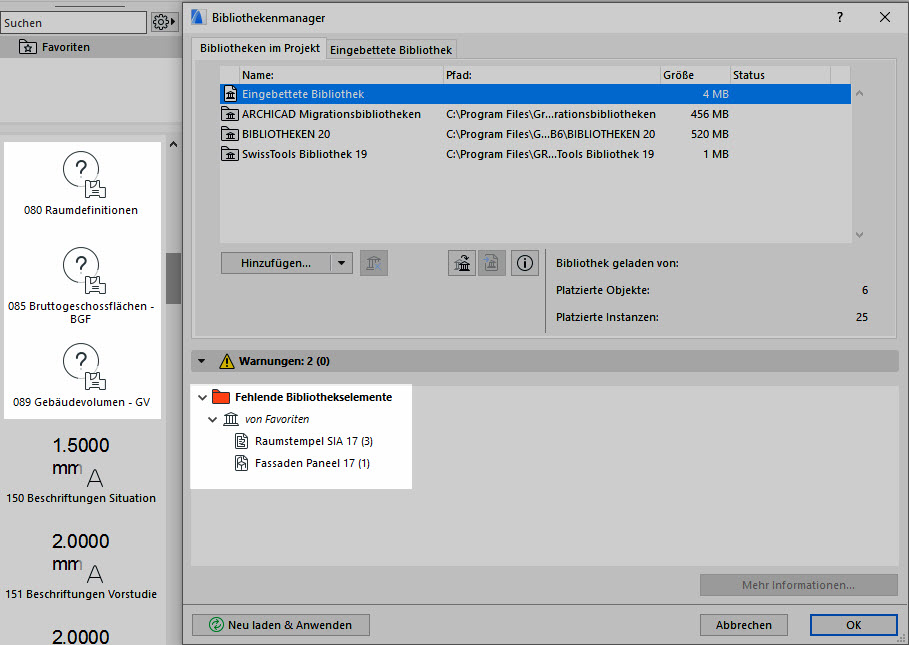Click Neu laden & Anwenden button

pos(281,625)
